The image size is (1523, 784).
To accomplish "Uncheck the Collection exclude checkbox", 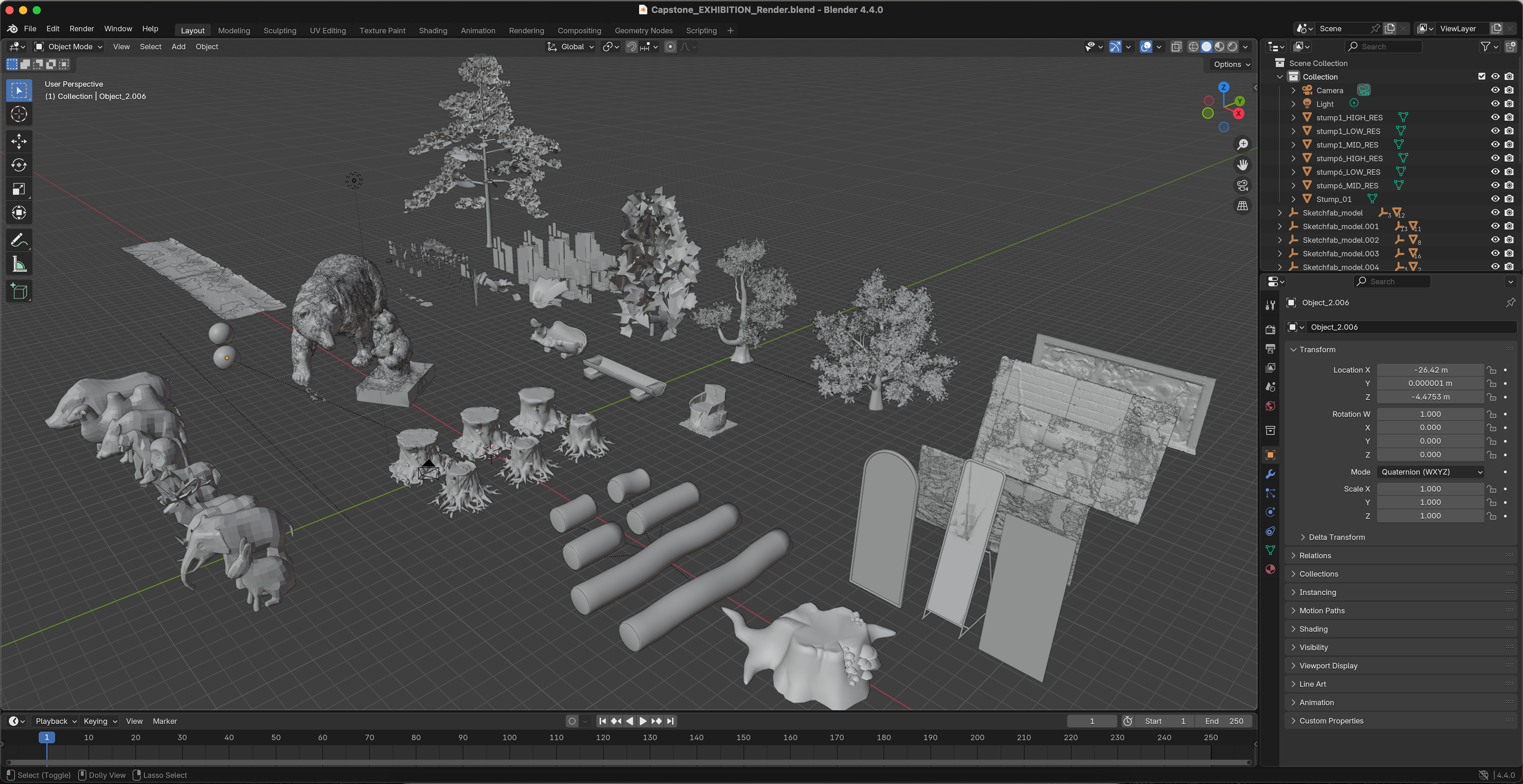I will [1482, 76].
